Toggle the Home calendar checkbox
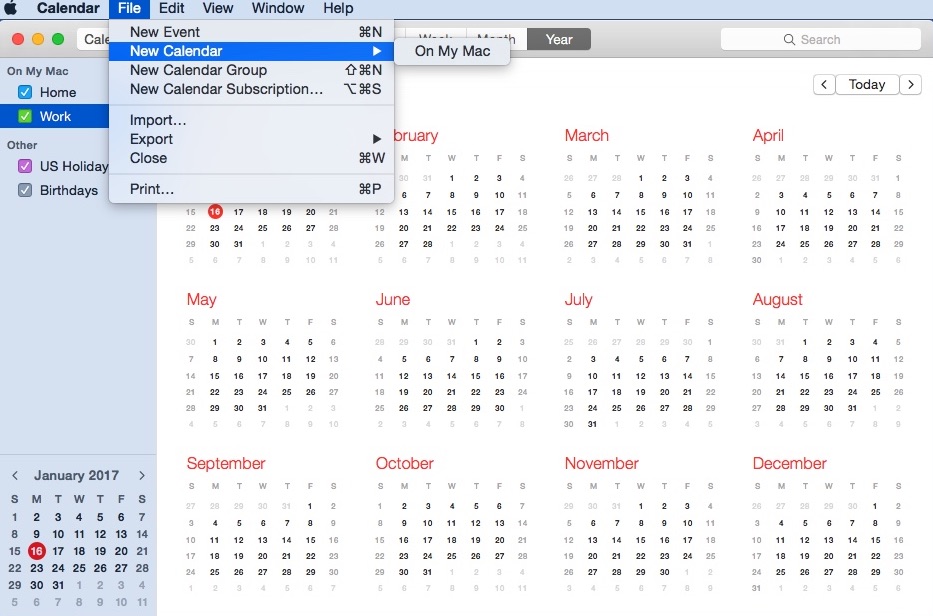The width and height of the screenshot is (933, 616). tap(25, 92)
